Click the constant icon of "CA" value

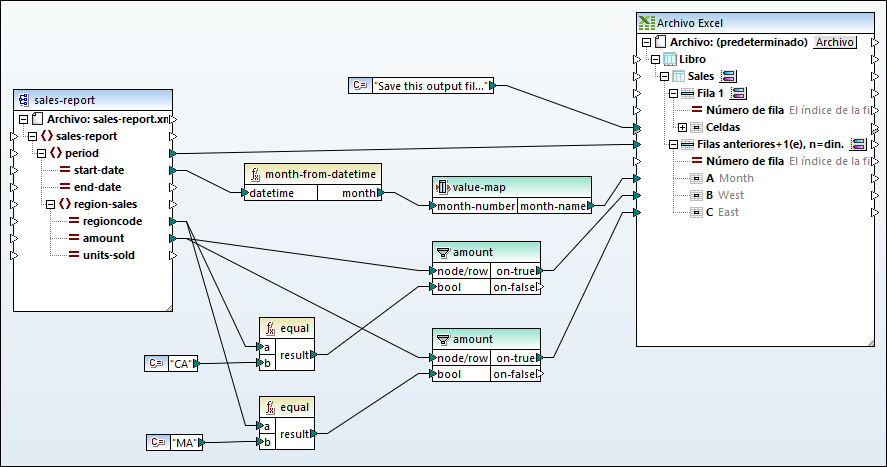tap(156, 364)
